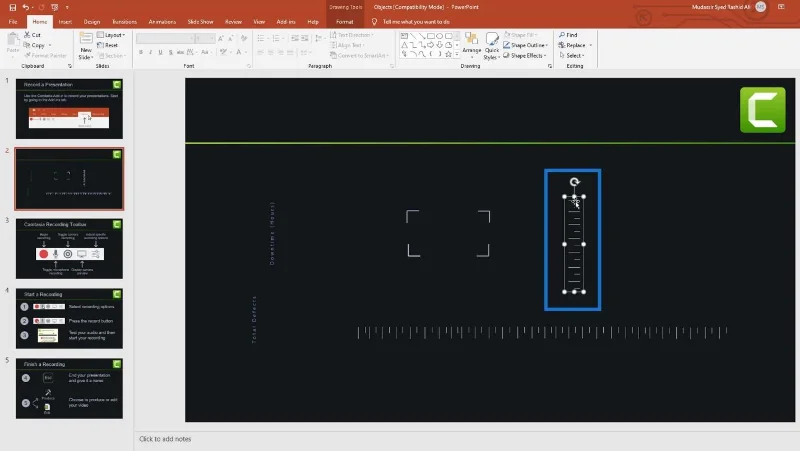Undo the last action
800x451 pixels.
click(26, 7)
